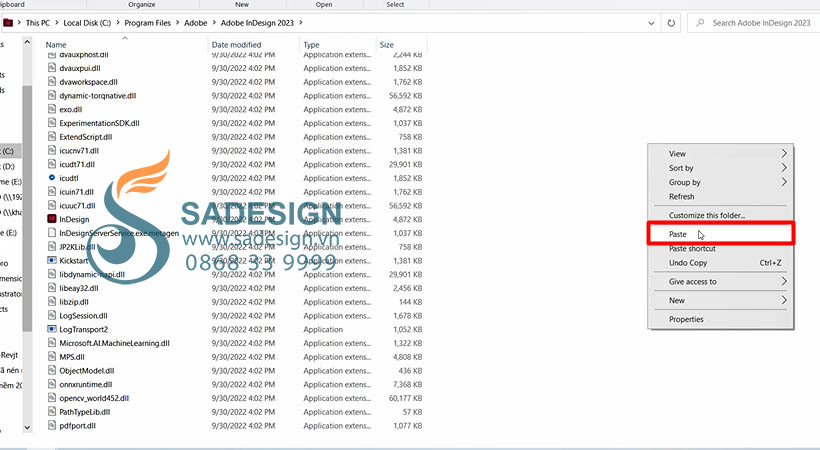The height and width of the screenshot is (450, 820).
Task: Expand the Sort by submenu
Action: (721, 168)
